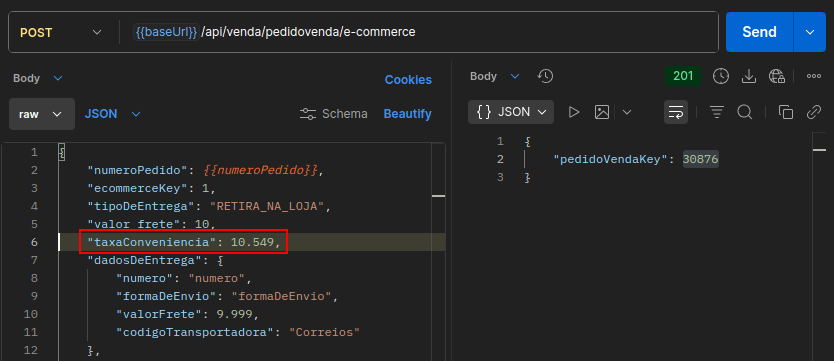
Task: Click the "pedidoVendaKey" key in response
Action: (x=610, y=159)
